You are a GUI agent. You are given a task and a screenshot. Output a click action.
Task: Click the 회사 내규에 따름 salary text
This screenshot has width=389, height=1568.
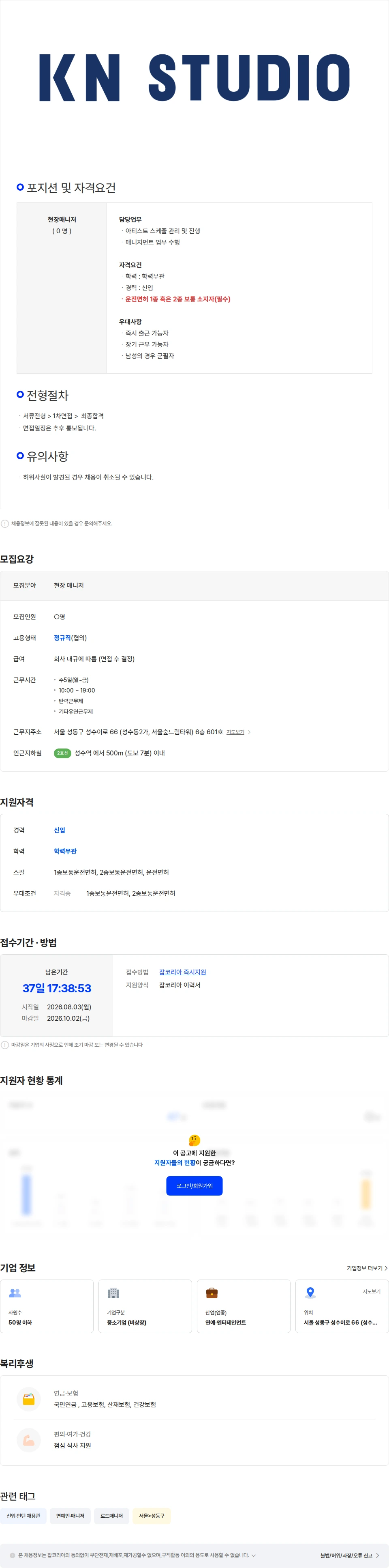point(94,658)
